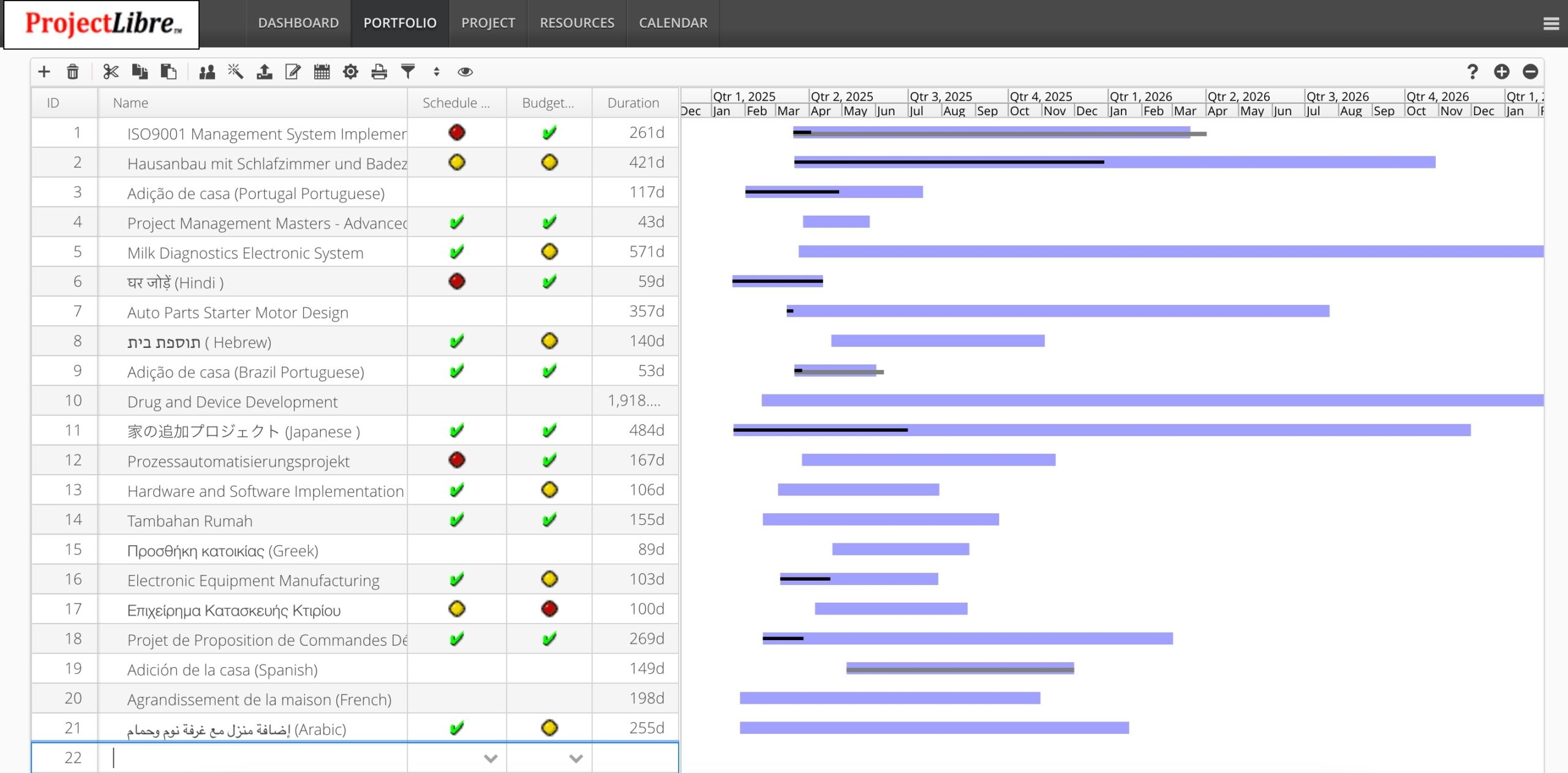Switch to the DASHBOARD tab

[300, 23]
